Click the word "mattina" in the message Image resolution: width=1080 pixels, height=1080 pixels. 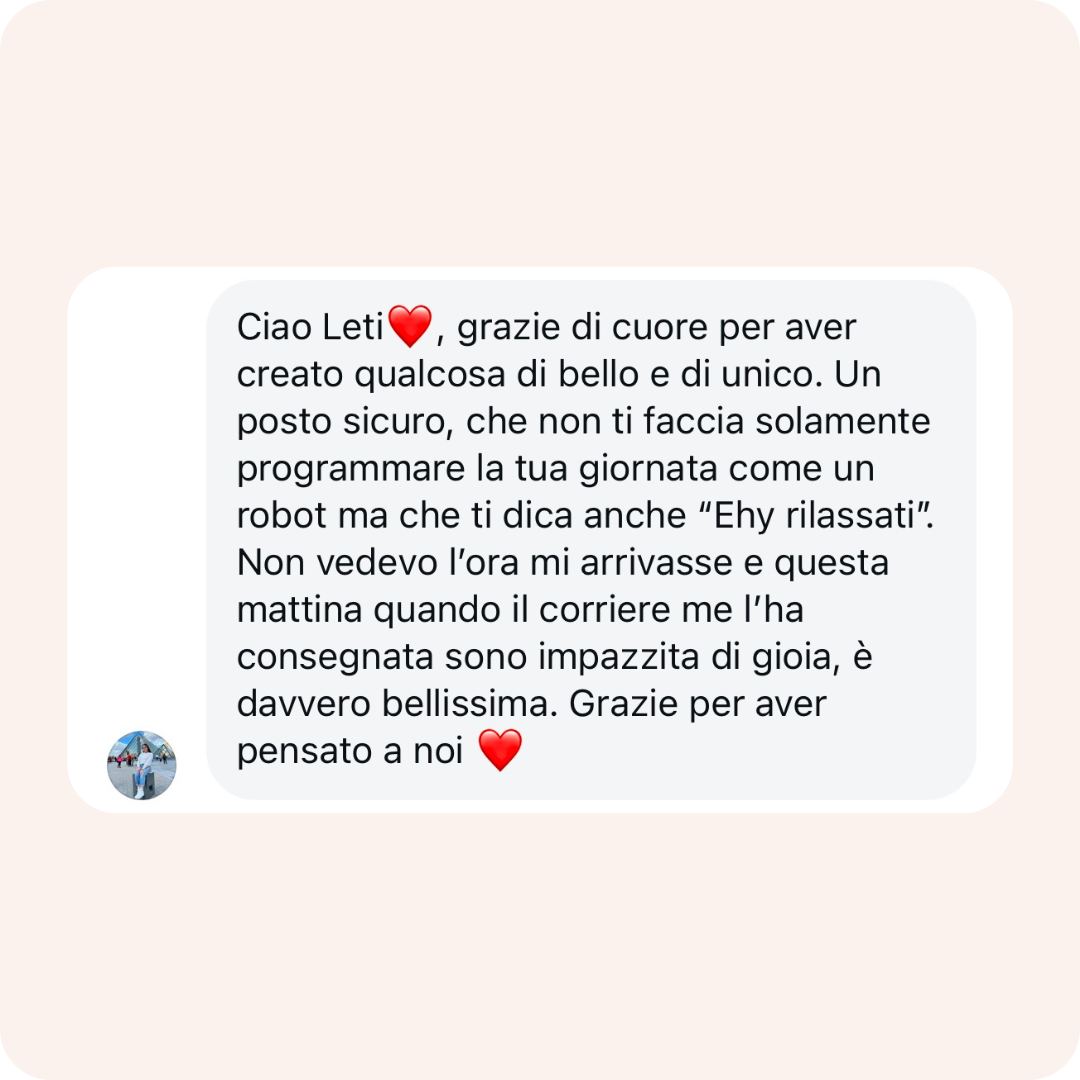(x=300, y=610)
